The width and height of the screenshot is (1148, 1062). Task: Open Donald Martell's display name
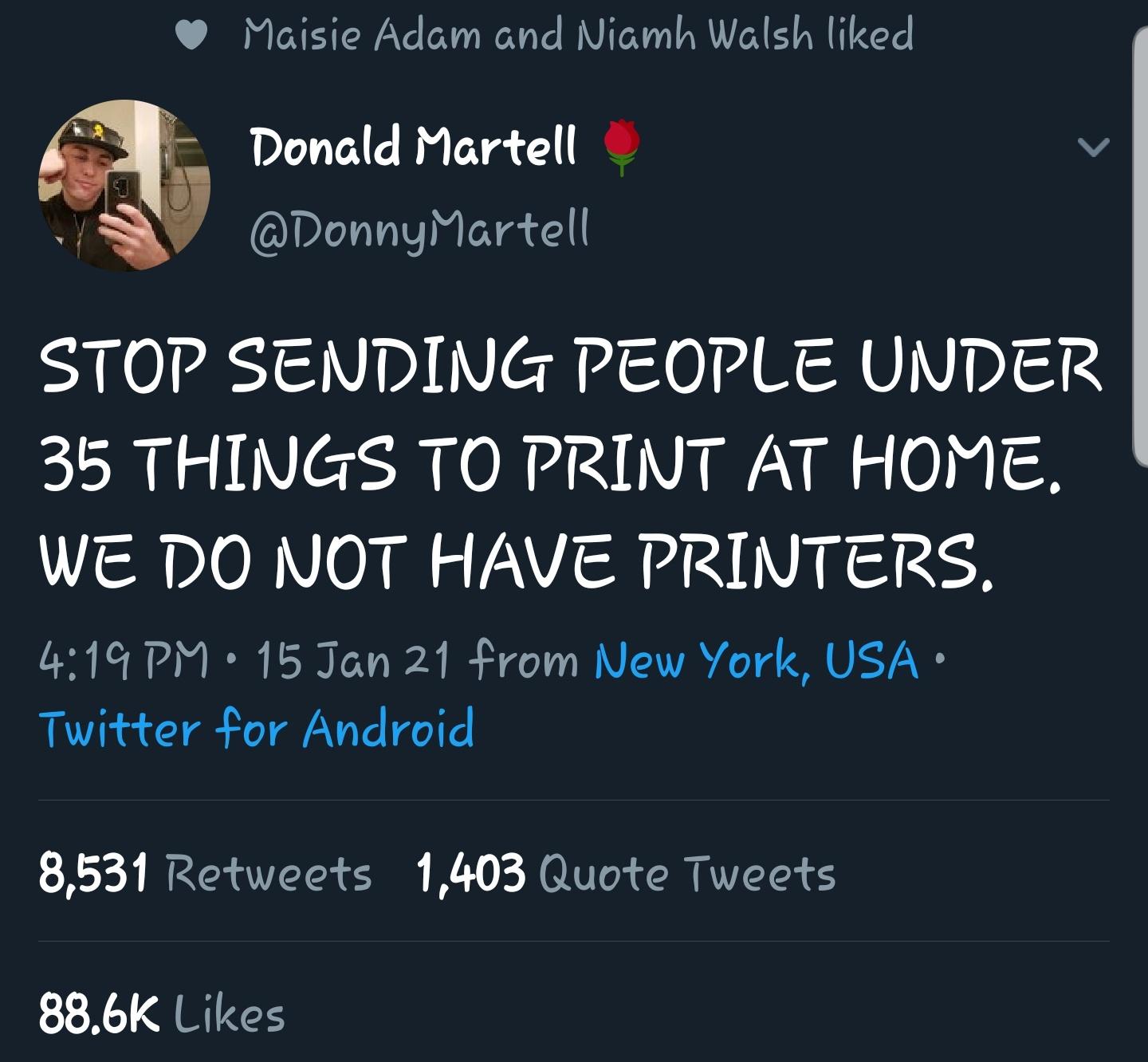click(x=415, y=147)
